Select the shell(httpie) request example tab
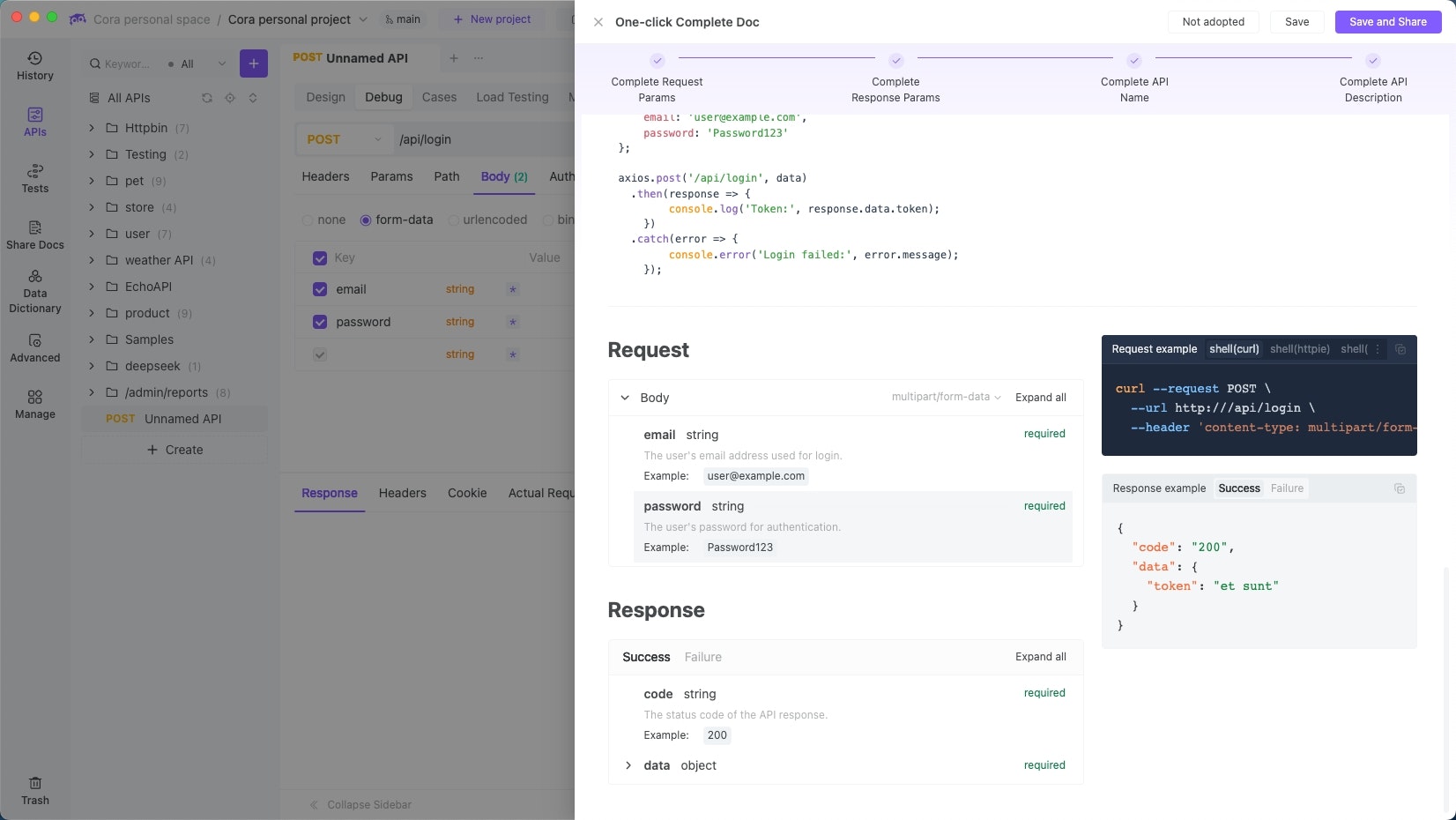 click(x=1300, y=349)
